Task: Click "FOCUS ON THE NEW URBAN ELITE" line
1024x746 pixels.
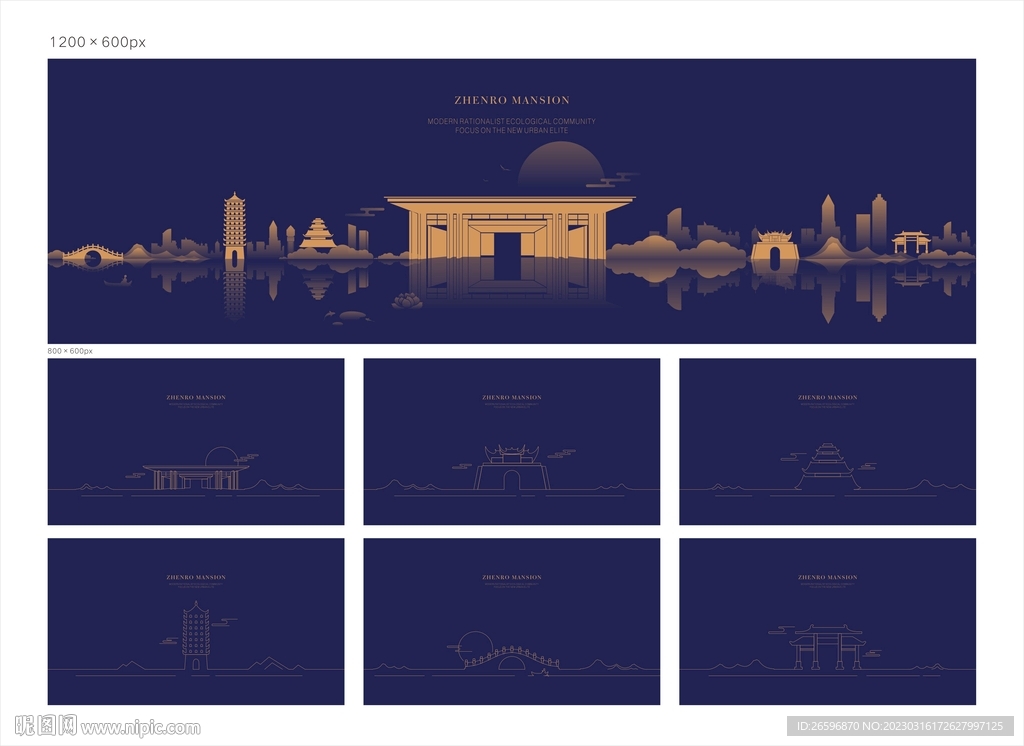Action: 511,131
